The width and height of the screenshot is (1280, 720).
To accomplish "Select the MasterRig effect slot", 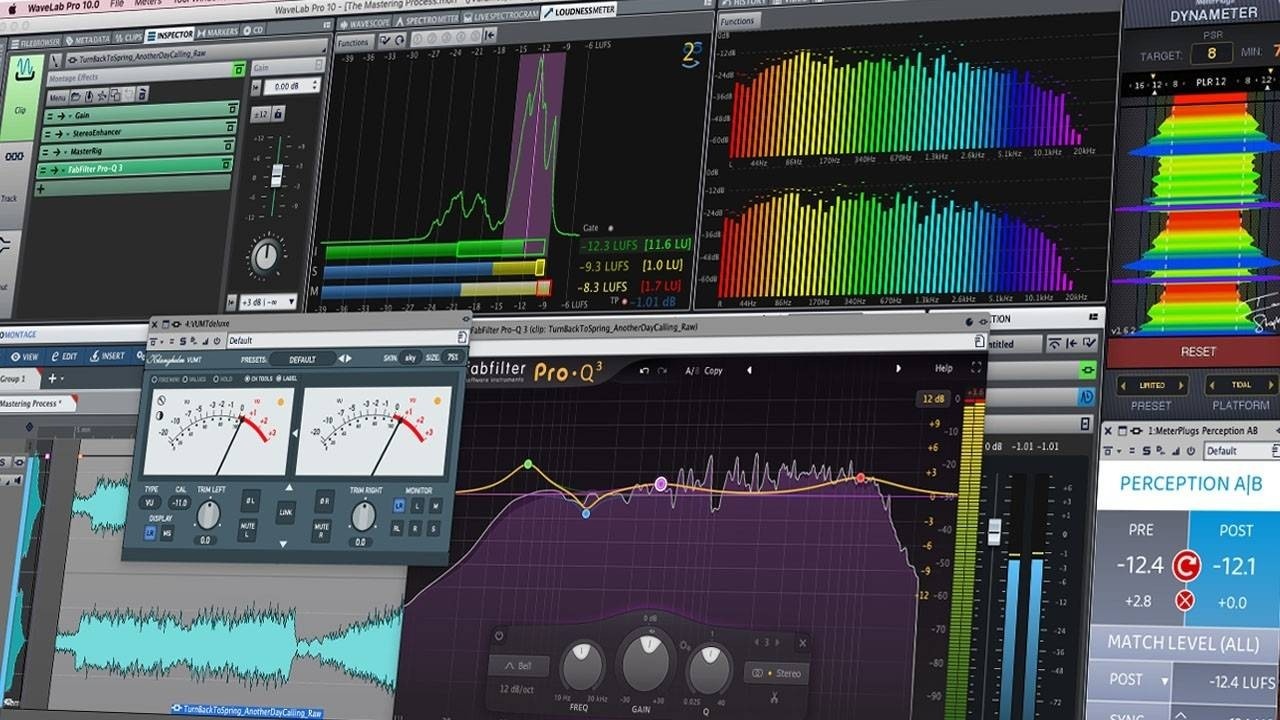I will click(x=136, y=149).
